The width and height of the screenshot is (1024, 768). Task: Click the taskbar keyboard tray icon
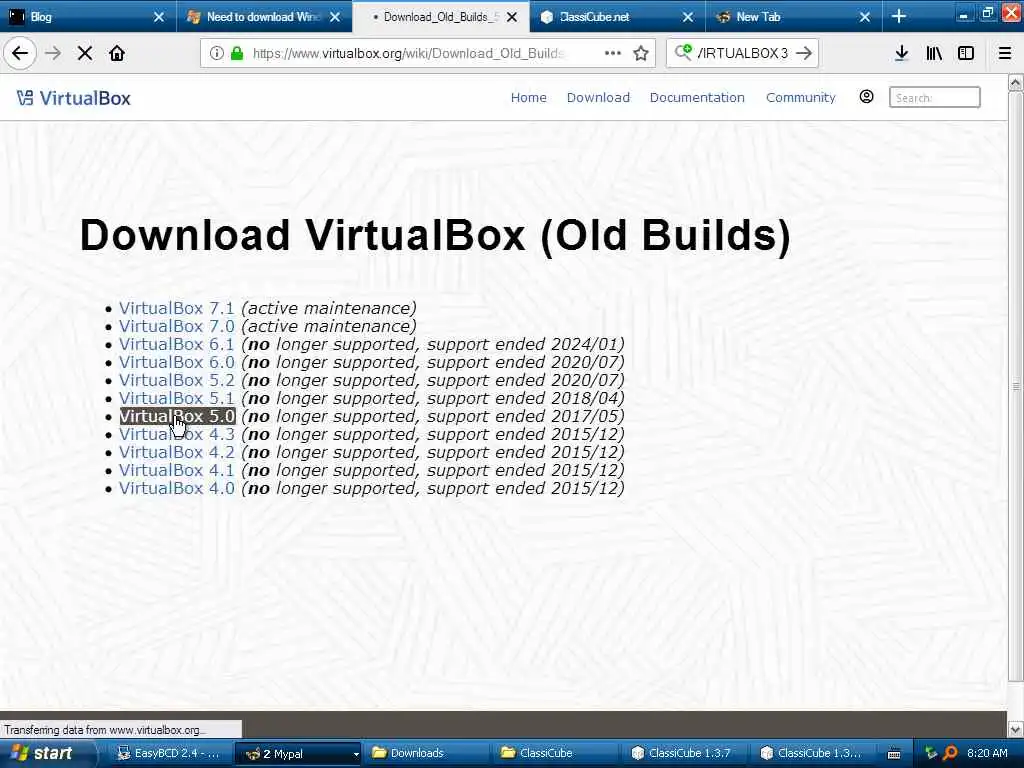(894, 754)
